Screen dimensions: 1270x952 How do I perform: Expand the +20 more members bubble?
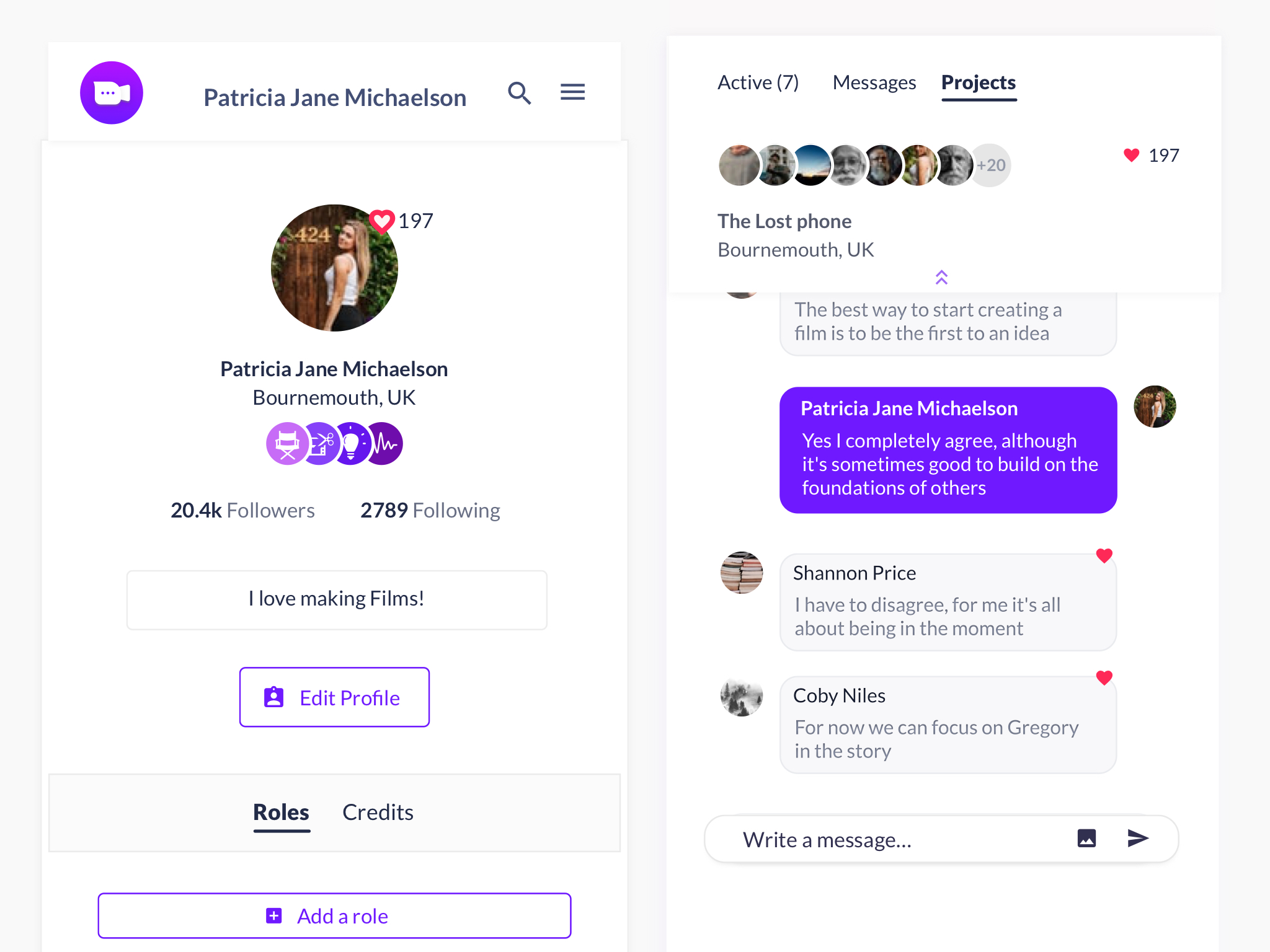[990, 165]
